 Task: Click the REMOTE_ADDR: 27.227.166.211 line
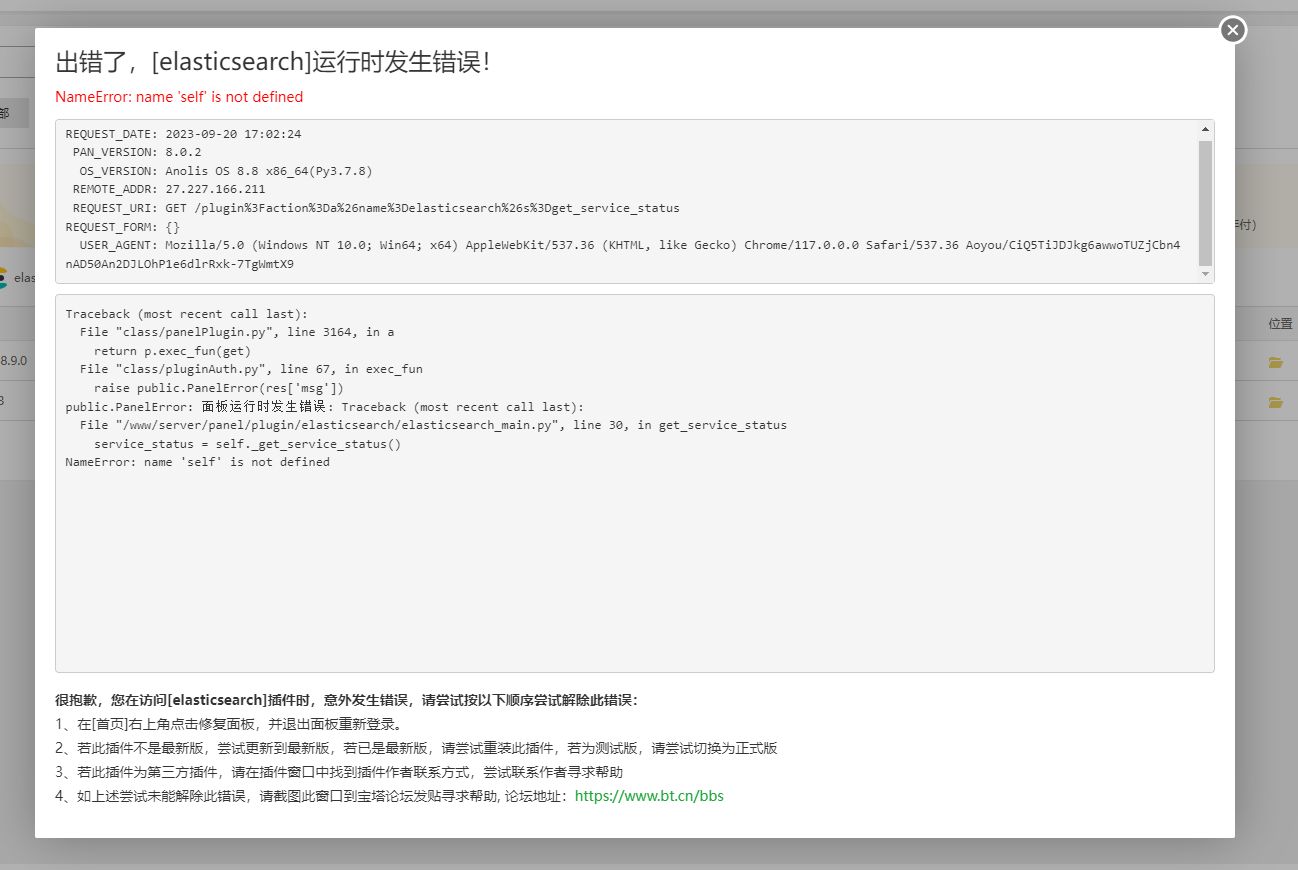pyautogui.click(x=169, y=189)
